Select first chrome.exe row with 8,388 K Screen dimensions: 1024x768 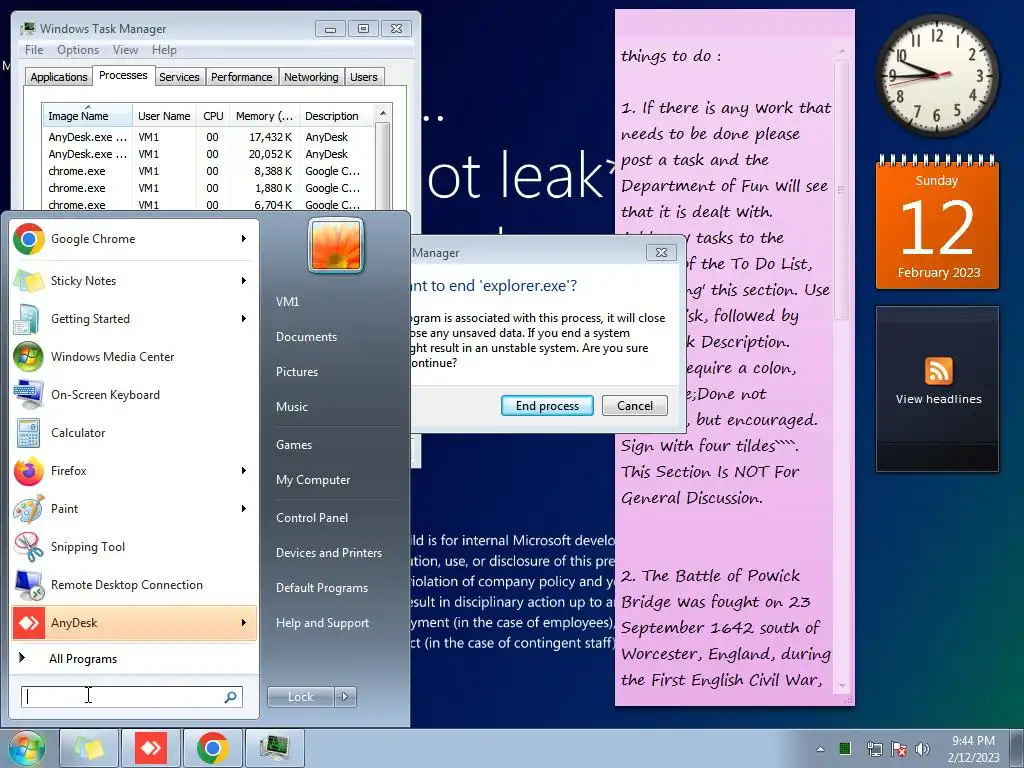[x=209, y=171]
